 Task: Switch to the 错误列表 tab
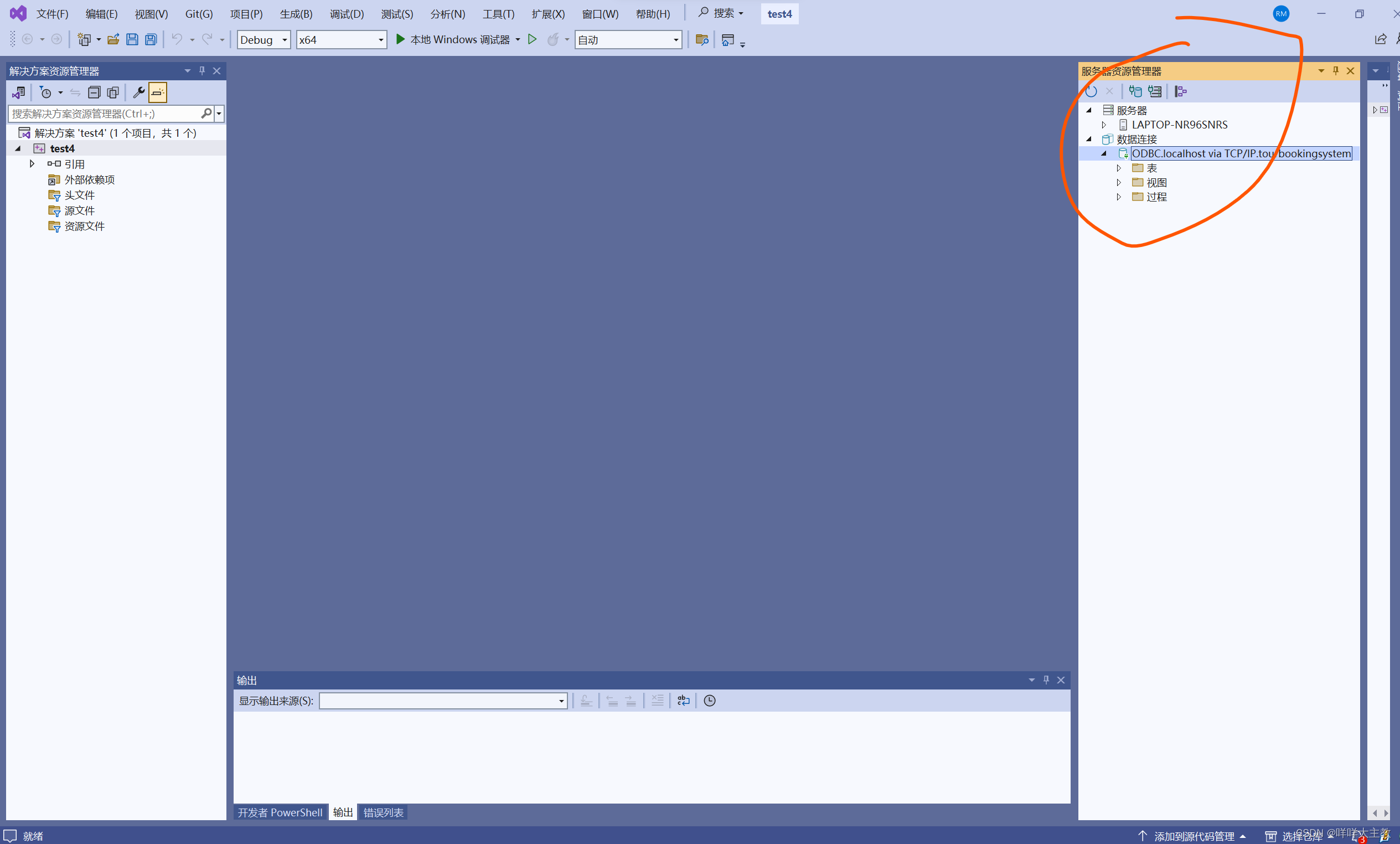tap(384, 813)
